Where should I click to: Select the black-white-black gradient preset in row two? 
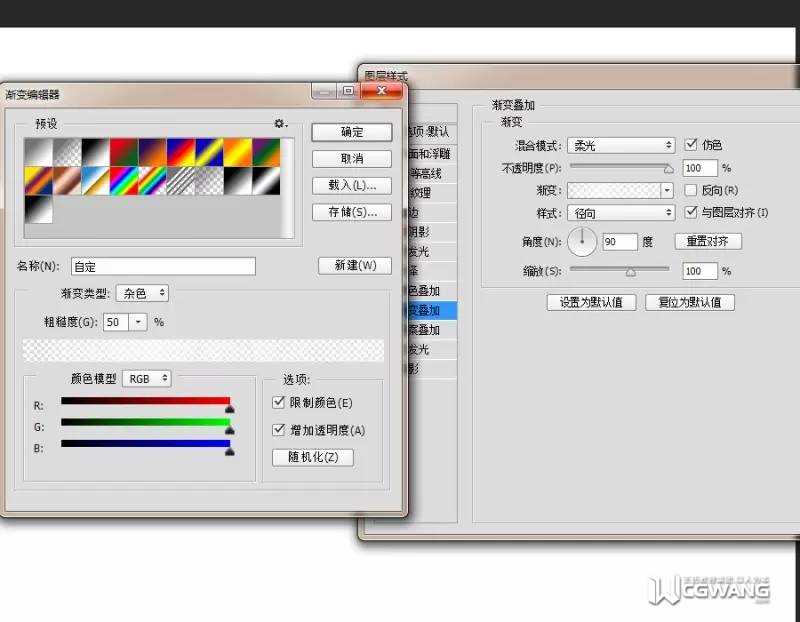(x=266, y=181)
